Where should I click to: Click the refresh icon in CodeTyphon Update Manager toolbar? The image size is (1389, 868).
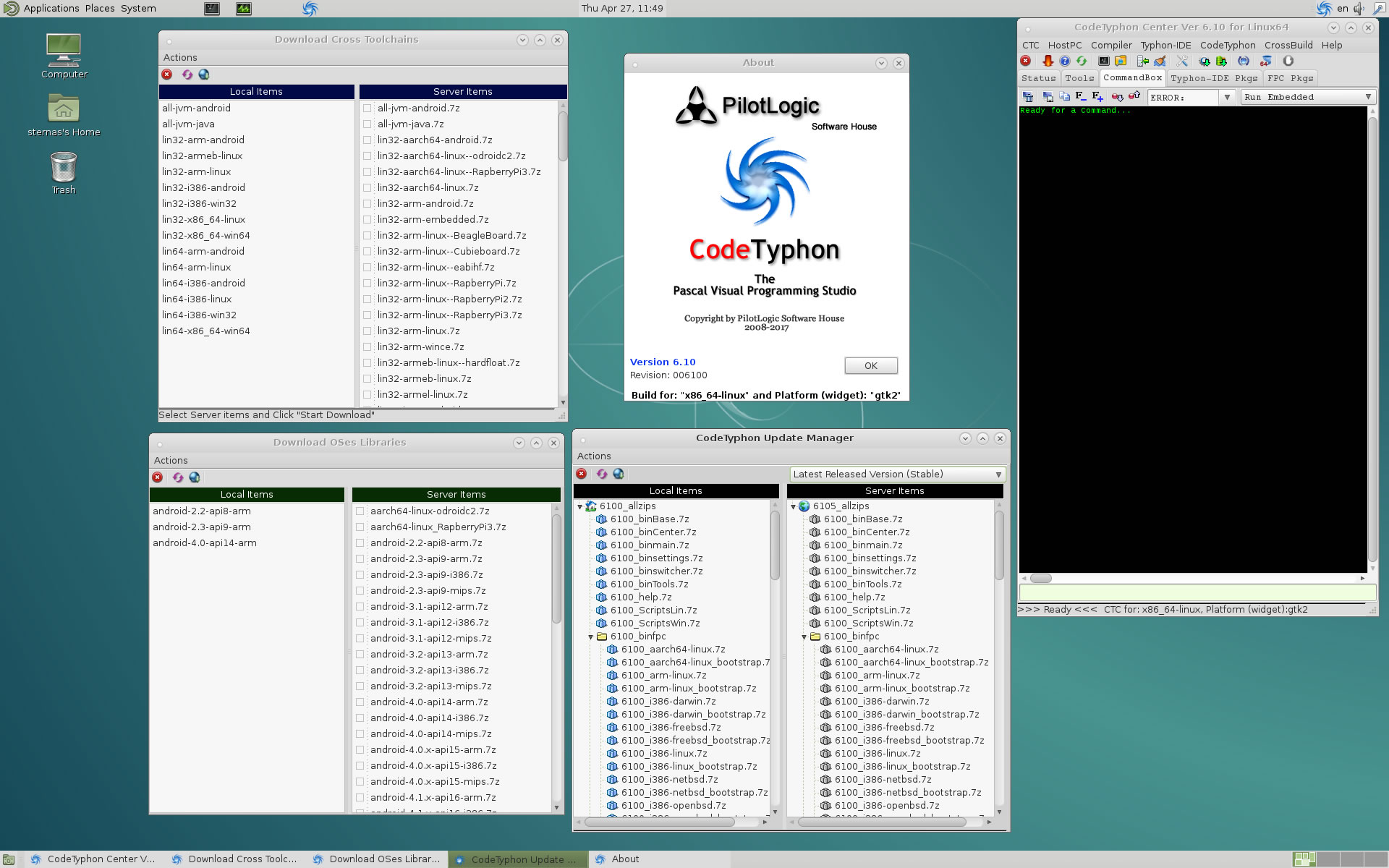(x=602, y=474)
